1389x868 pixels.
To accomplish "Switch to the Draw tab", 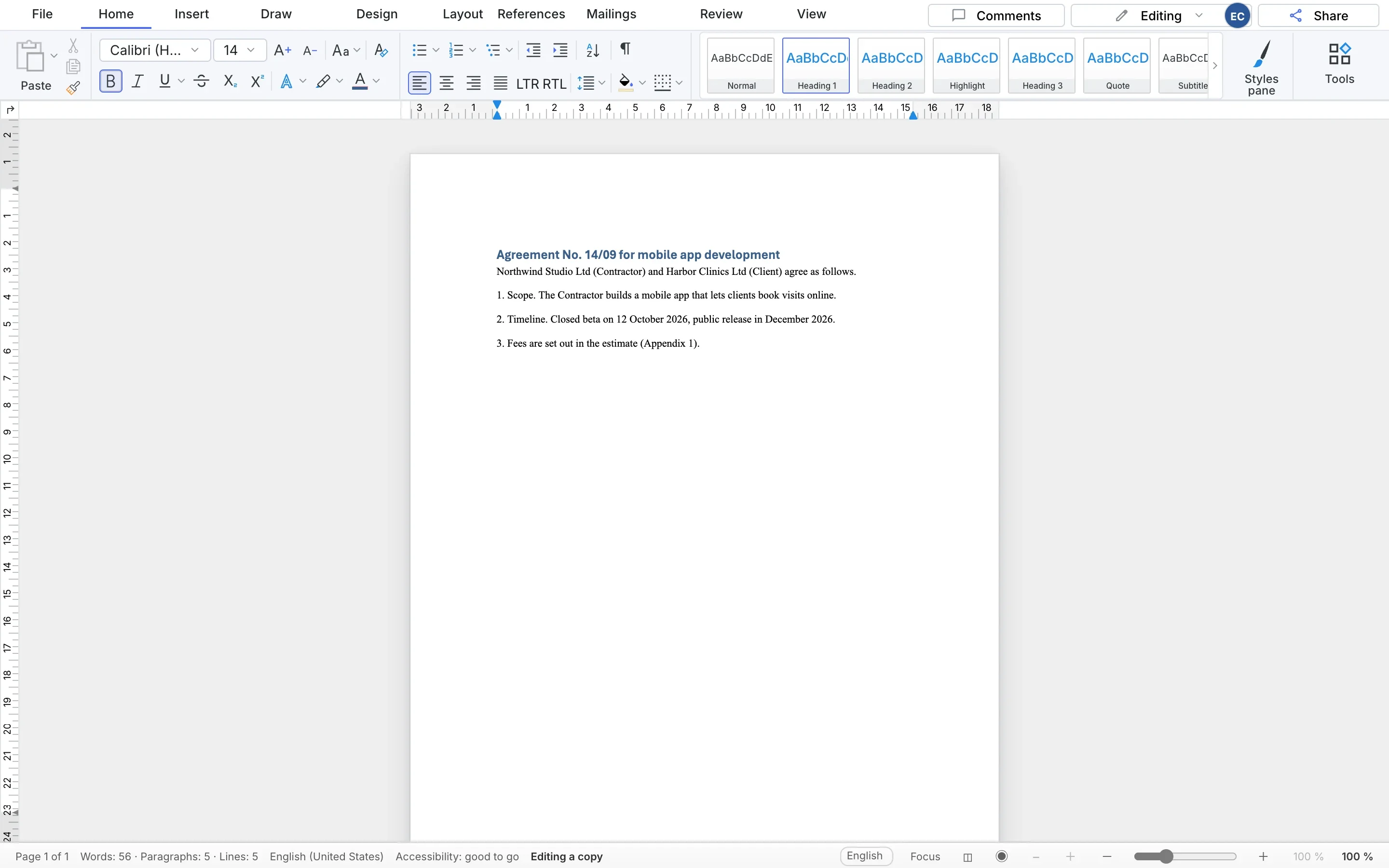I will click(x=276, y=14).
